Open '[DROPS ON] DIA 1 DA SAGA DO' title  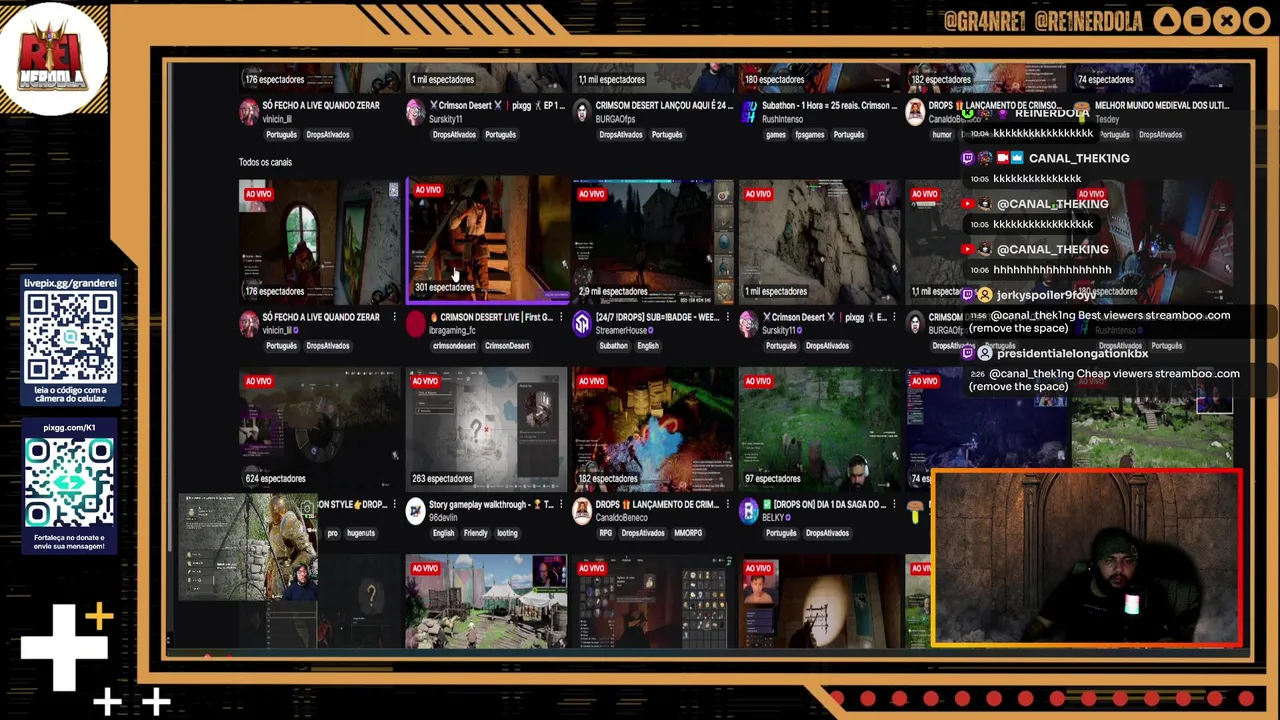click(x=823, y=505)
